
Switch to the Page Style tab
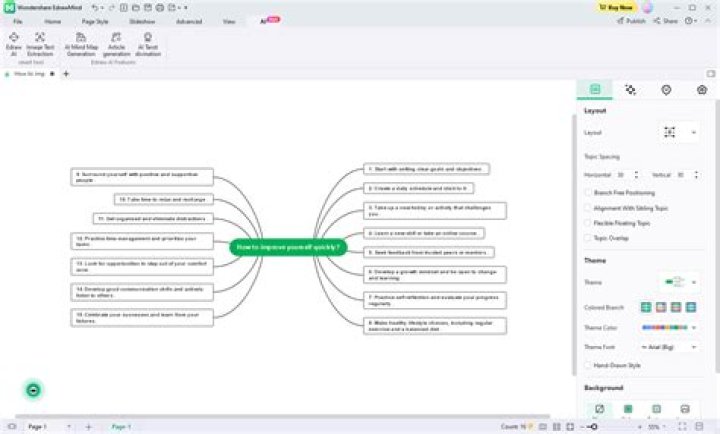(x=95, y=20)
